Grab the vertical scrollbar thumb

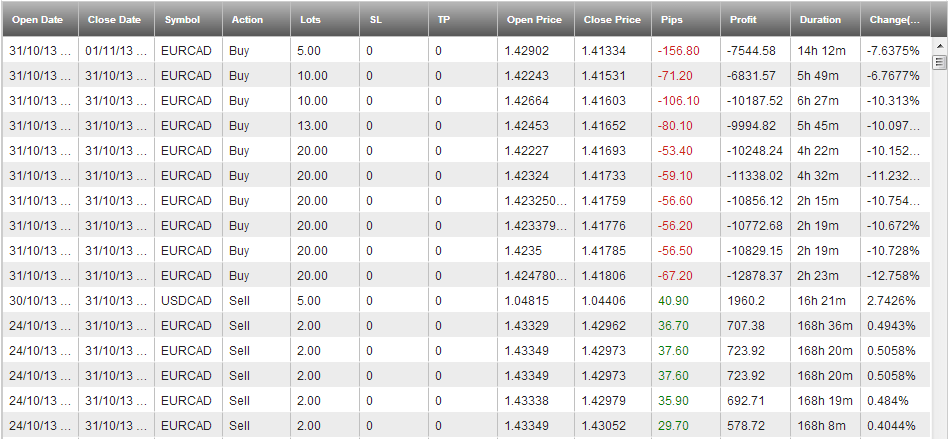[x=939, y=62]
